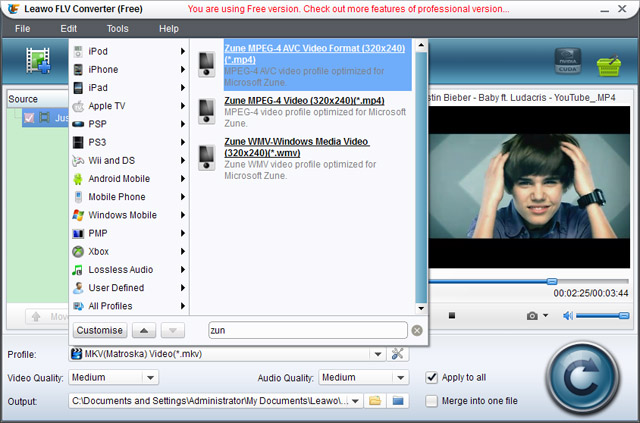Screen dimensions: 640x423
Task: Open the Help menu
Action: (169, 29)
